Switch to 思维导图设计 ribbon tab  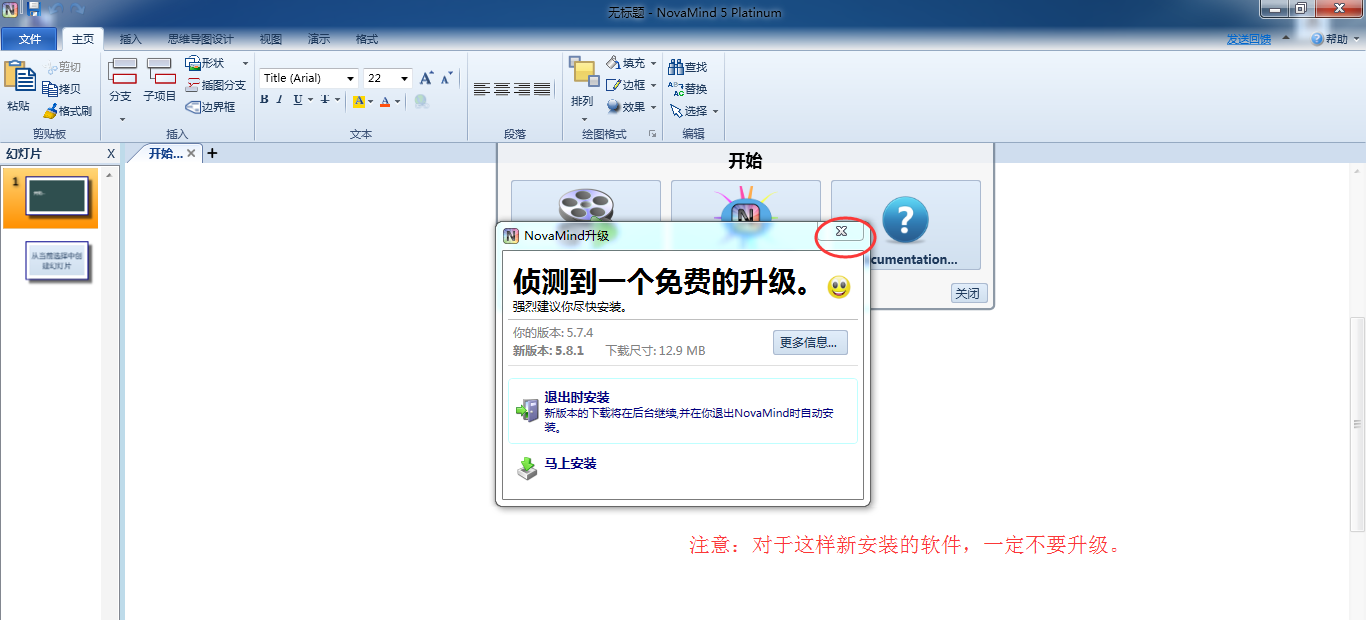[x=200, y=39]
